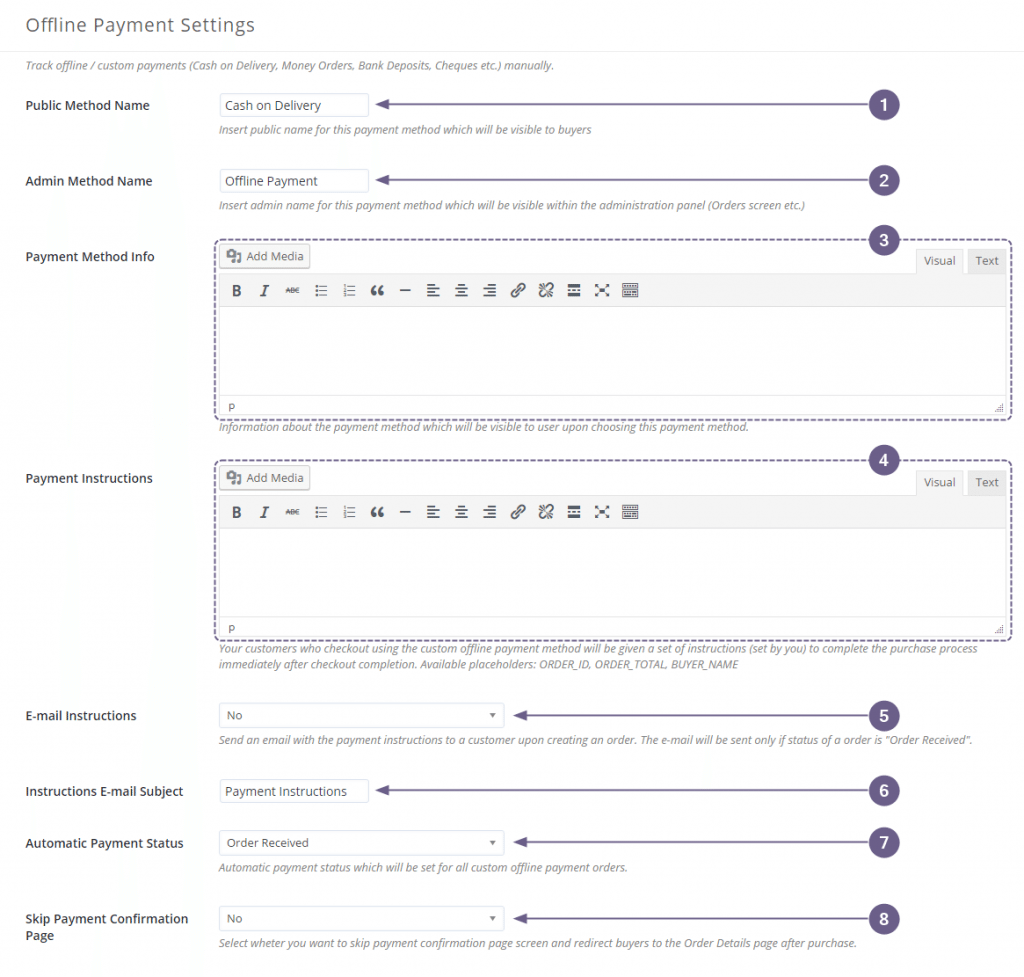Open the E-mail Instructions dropdown
The height and width of the screenshot is (977, 1024).
360,714
